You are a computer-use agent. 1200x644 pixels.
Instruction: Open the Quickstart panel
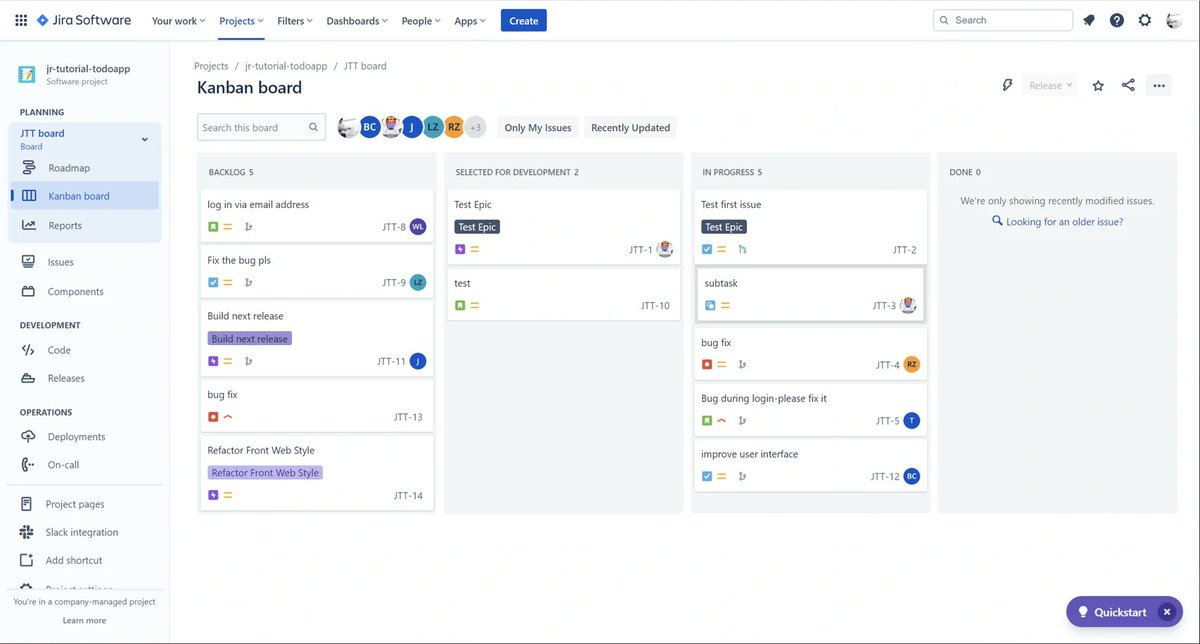1112,612
